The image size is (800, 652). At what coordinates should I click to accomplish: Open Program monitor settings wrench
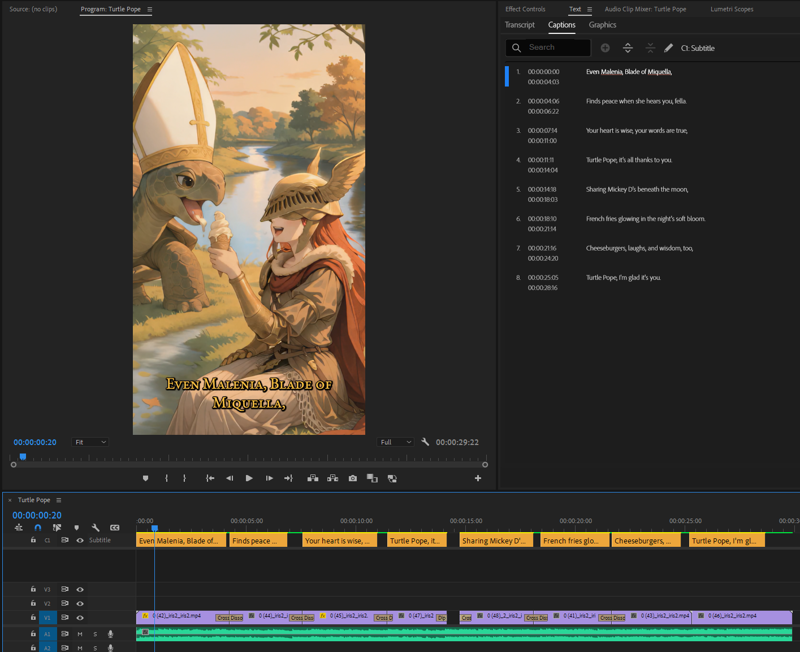tap(425, 442)
